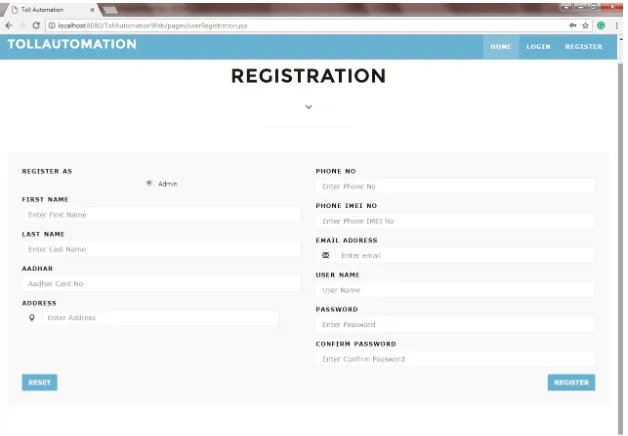Viewport: 628px width, 436px height.
Task: Focus the Last Name input field
Action: (x=162, y=249)
